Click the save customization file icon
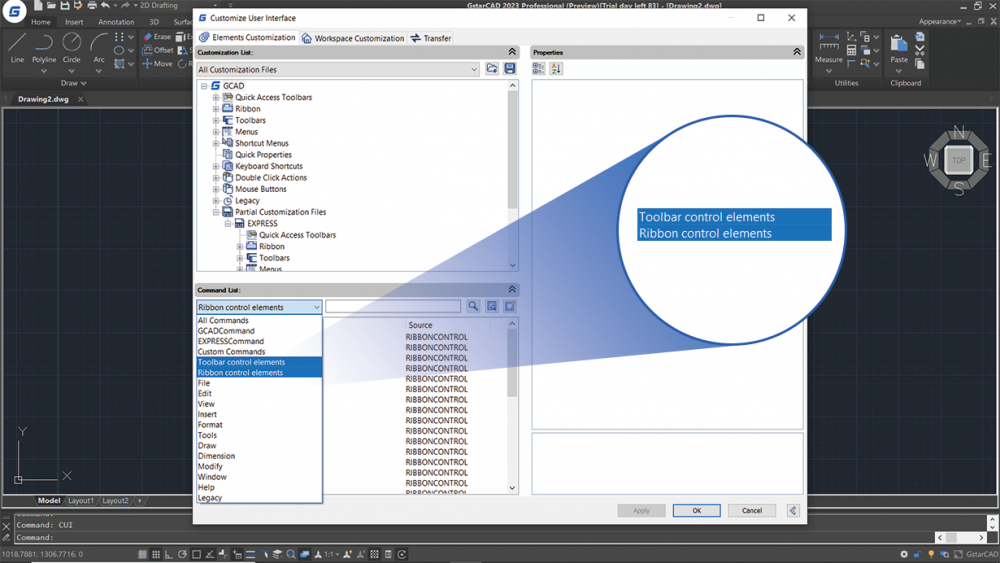 point(510,69)
